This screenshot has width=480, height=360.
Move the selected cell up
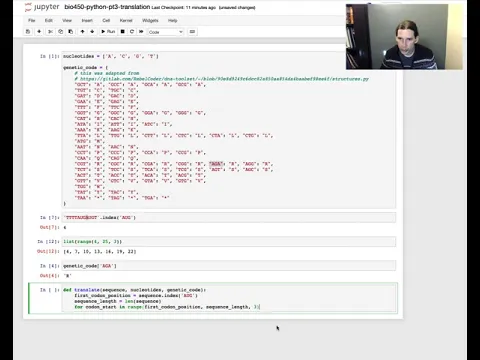tap(82, 31)
